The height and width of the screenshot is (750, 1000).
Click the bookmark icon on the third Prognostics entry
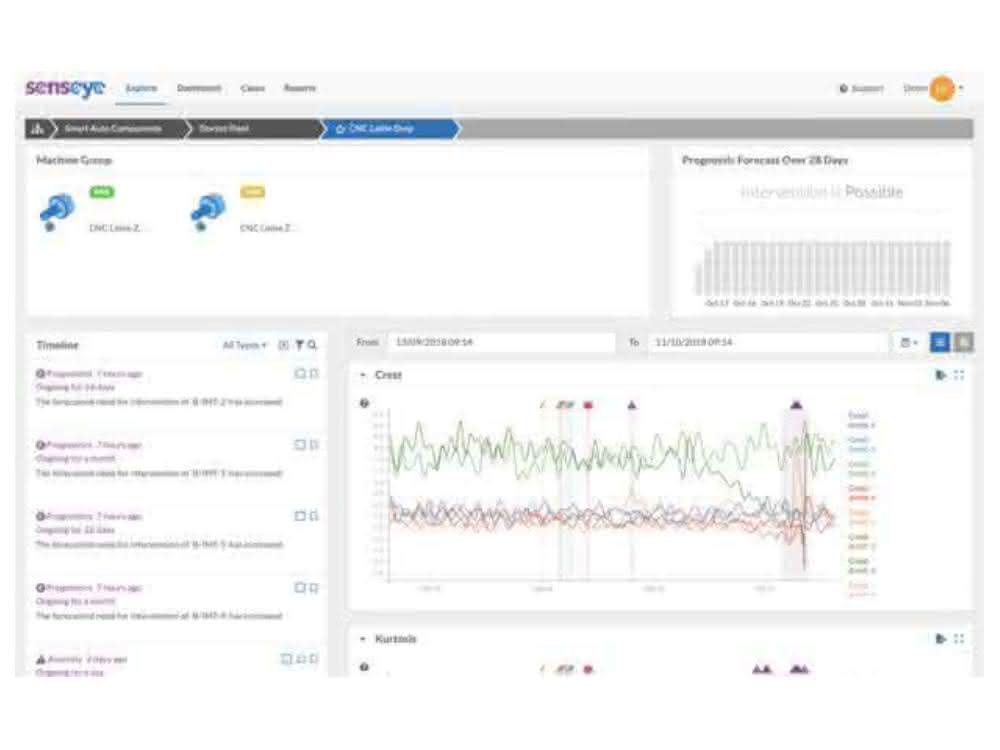314,516
